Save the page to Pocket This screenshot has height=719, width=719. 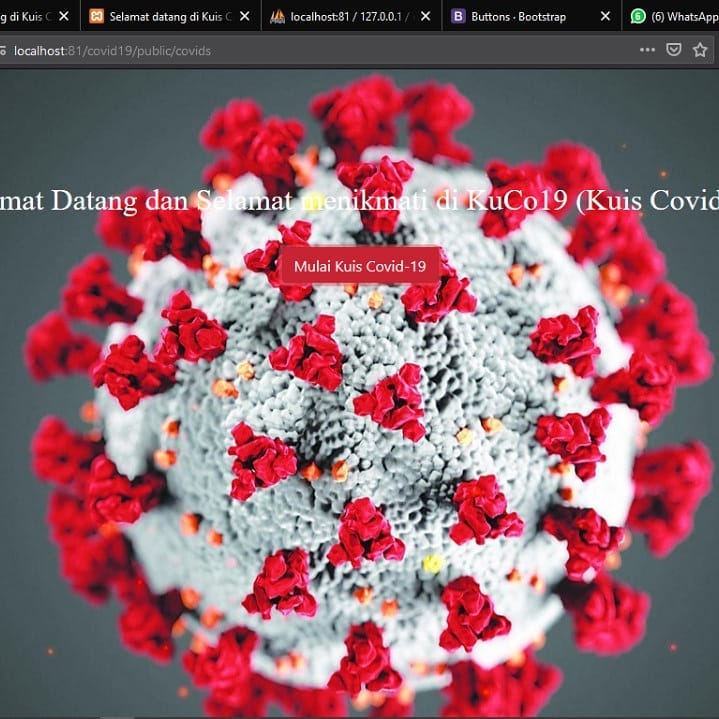pos(674,50)
